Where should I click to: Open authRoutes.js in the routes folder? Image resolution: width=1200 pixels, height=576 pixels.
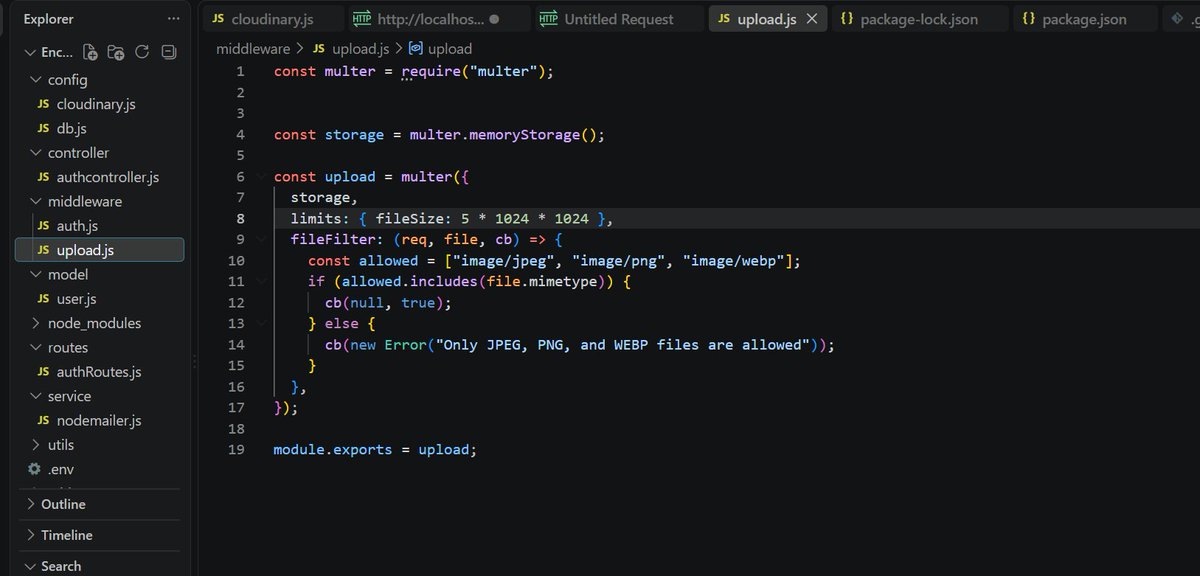click(x=98, y=372)
